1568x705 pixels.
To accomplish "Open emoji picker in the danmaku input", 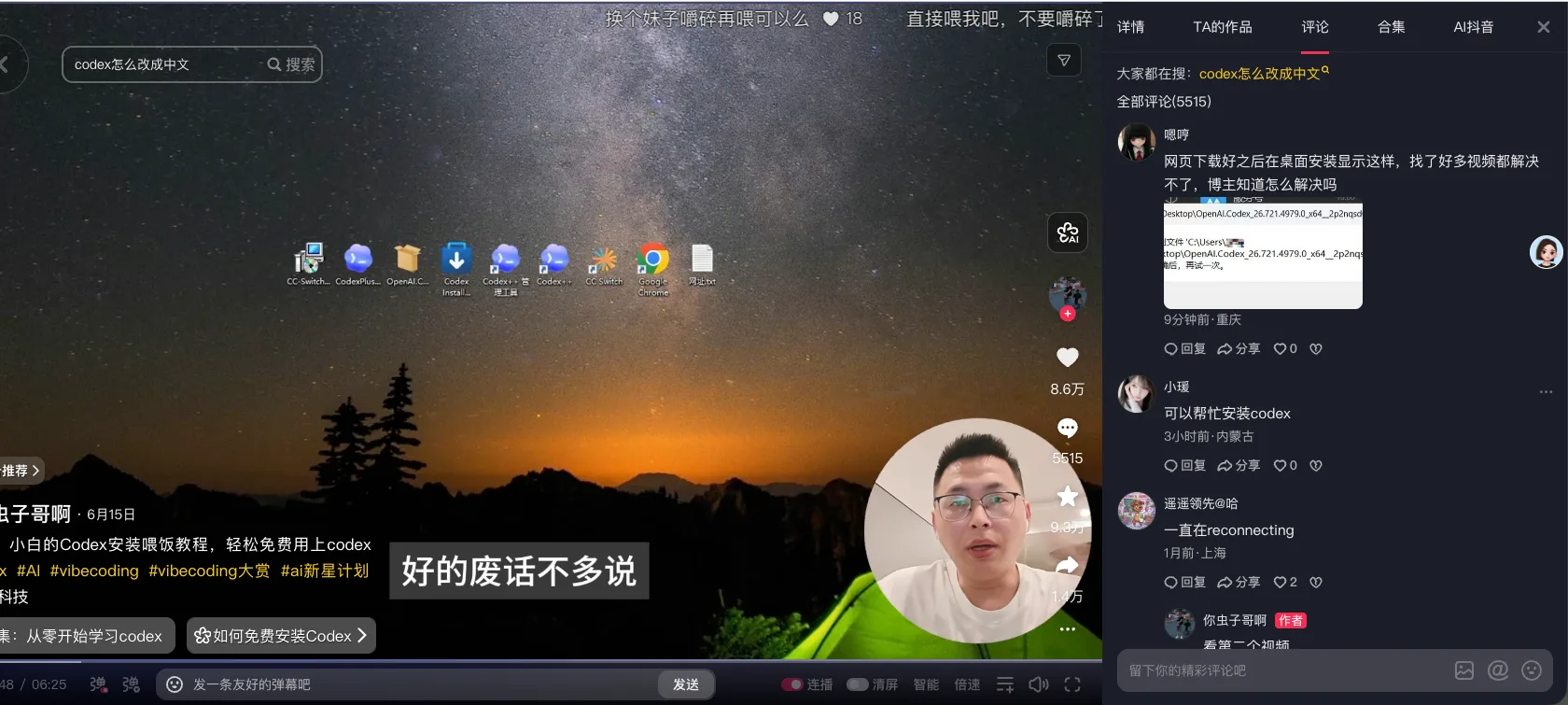I will 175,684.
